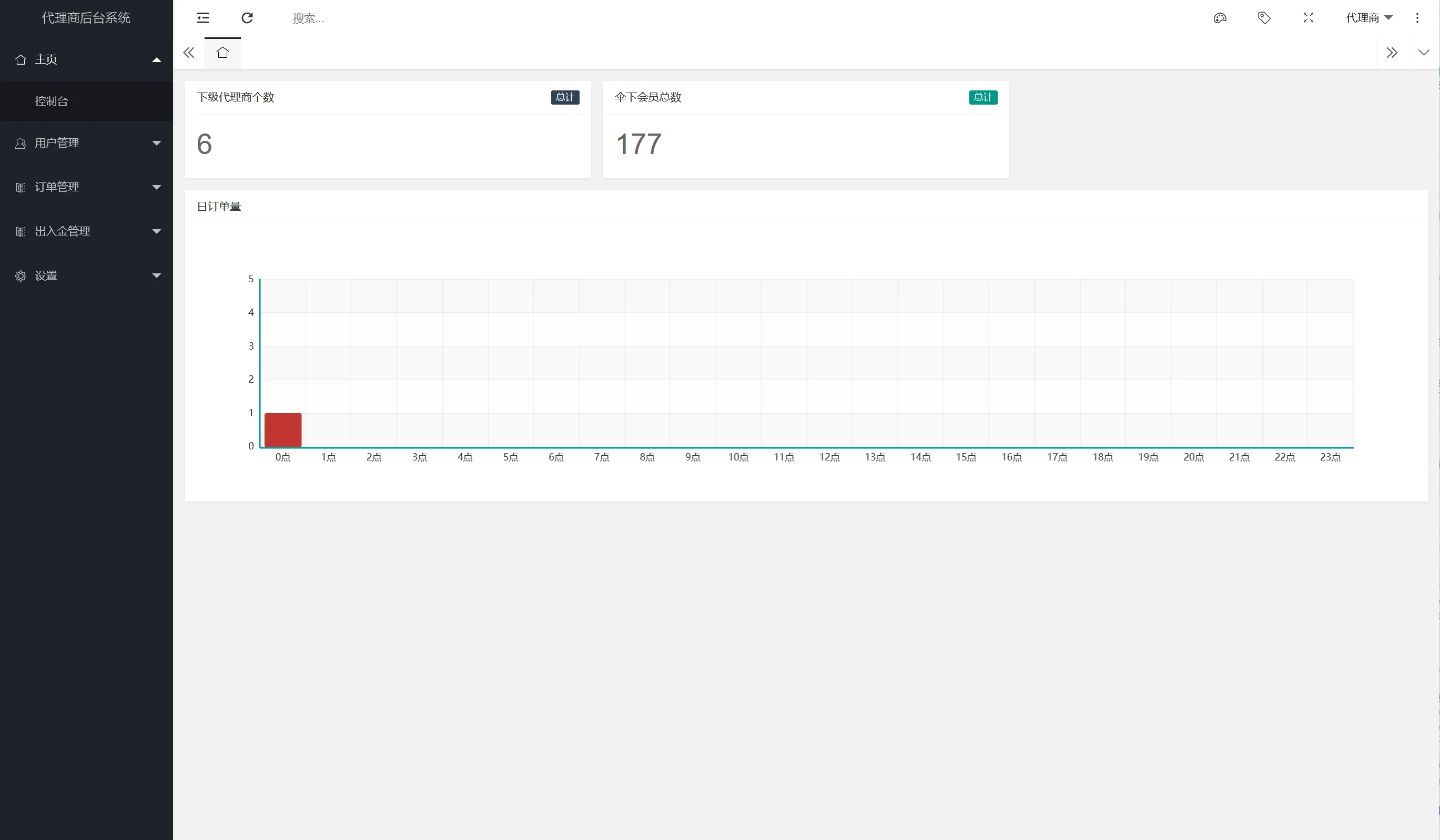Open the 控制台 submenu item
The width and height of the screenshot is (1440, 840).
point(52,101)
